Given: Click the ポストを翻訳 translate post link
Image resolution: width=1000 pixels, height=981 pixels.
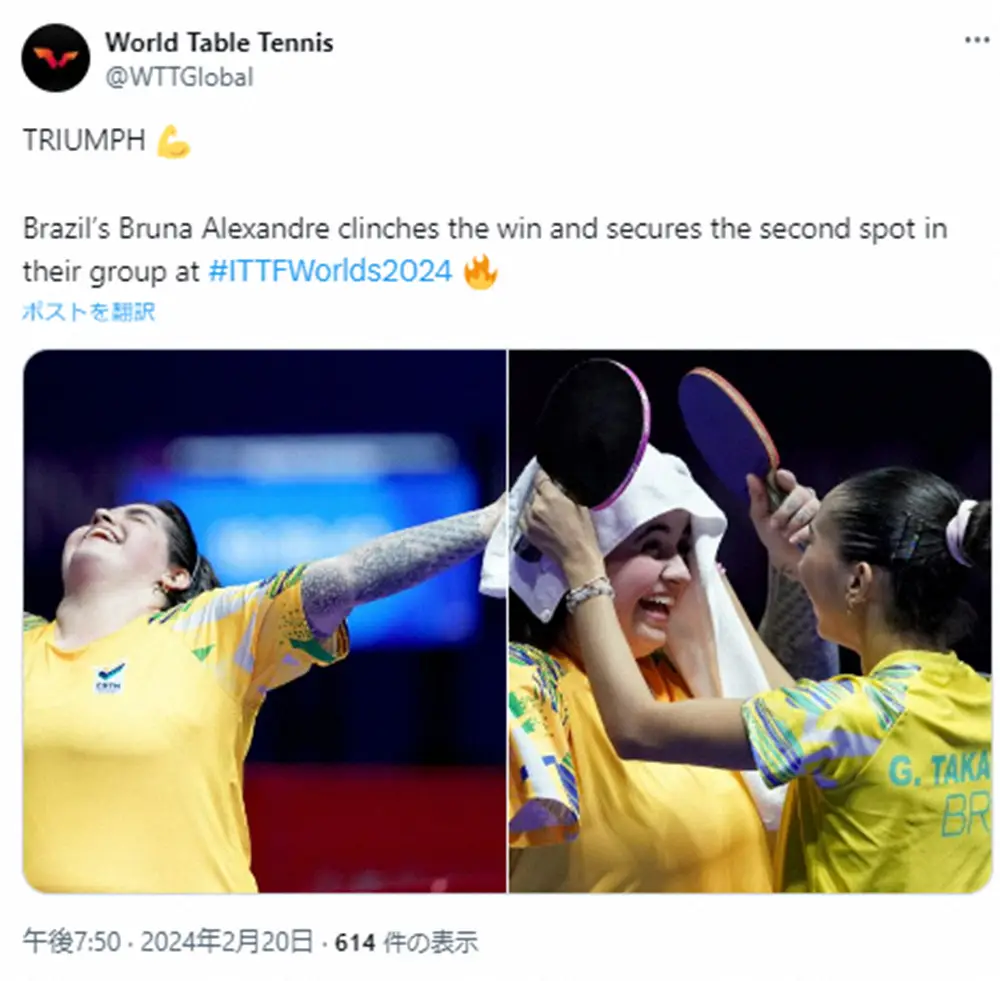Looking at the screenshot, I should (89, 311).
